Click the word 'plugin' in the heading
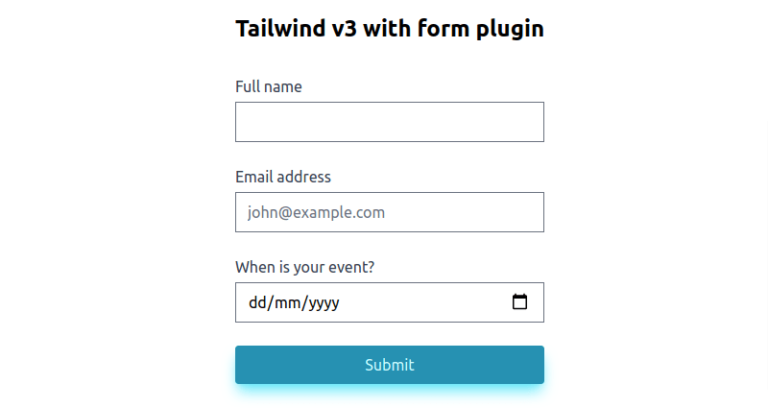Viewport: 768px width, 408px height. click(x=508, y=28)
